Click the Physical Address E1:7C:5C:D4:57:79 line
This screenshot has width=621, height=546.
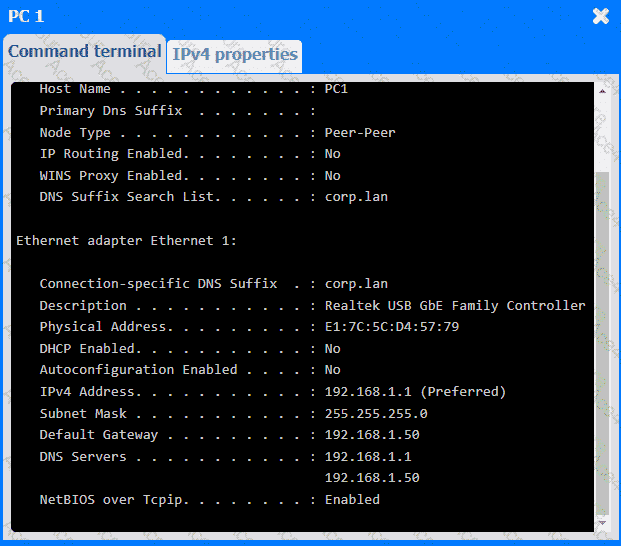click(249, 327)
